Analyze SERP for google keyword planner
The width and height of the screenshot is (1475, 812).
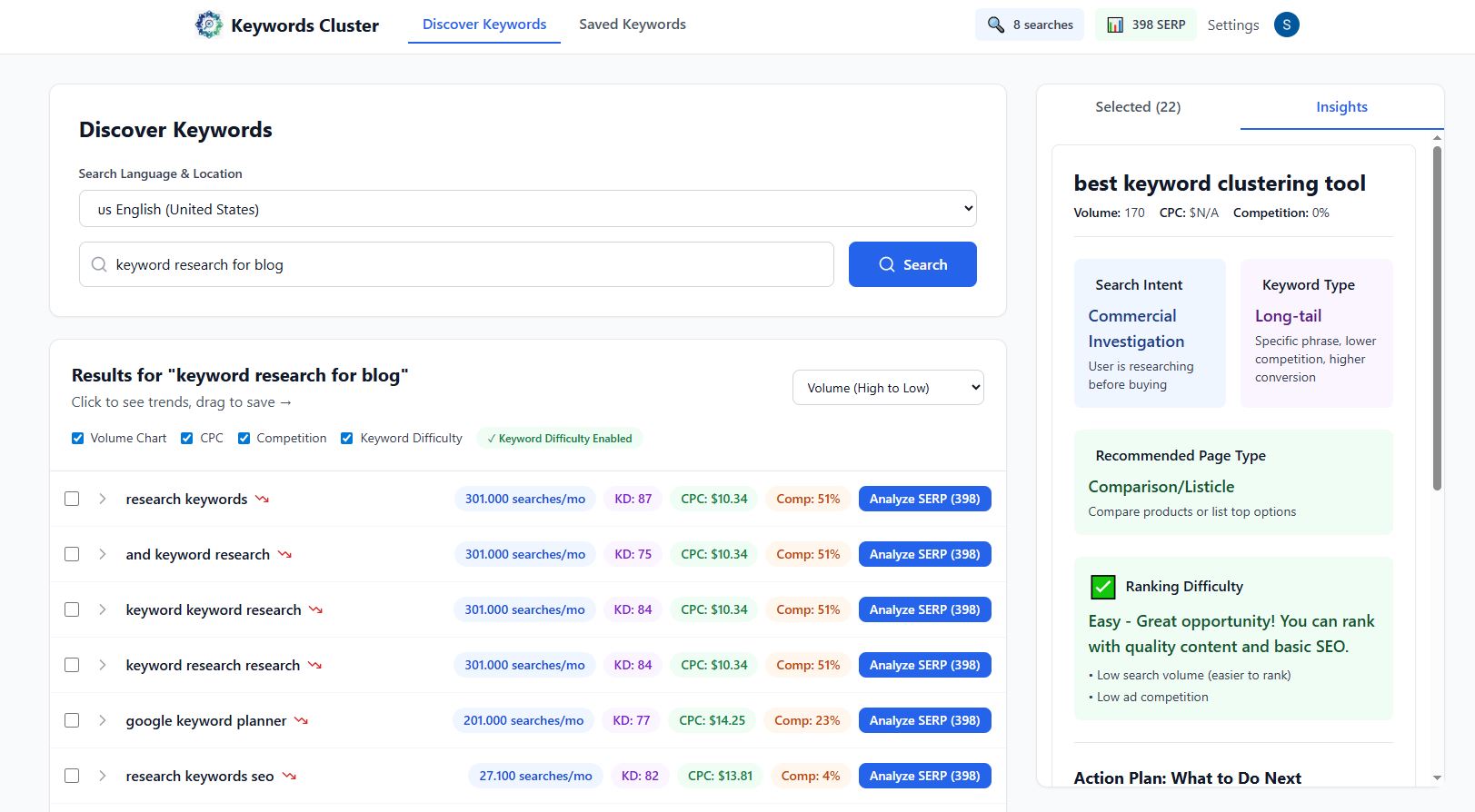[924, 720]
